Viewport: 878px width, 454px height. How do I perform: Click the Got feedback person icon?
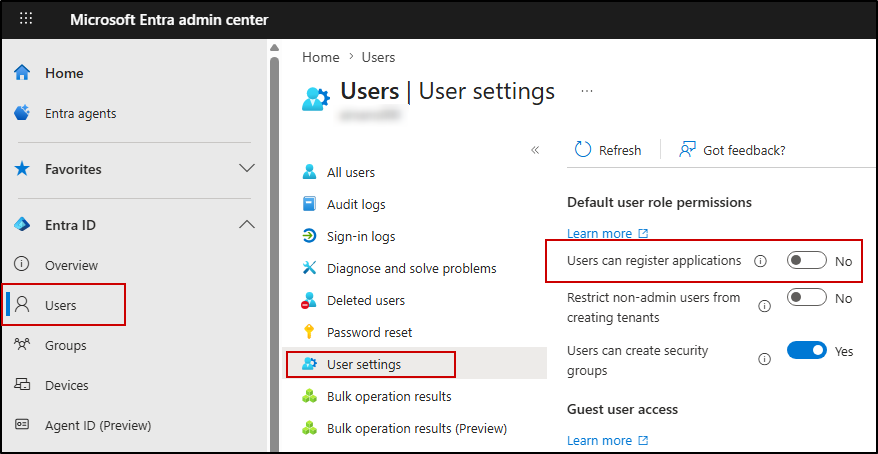point(687,149)
